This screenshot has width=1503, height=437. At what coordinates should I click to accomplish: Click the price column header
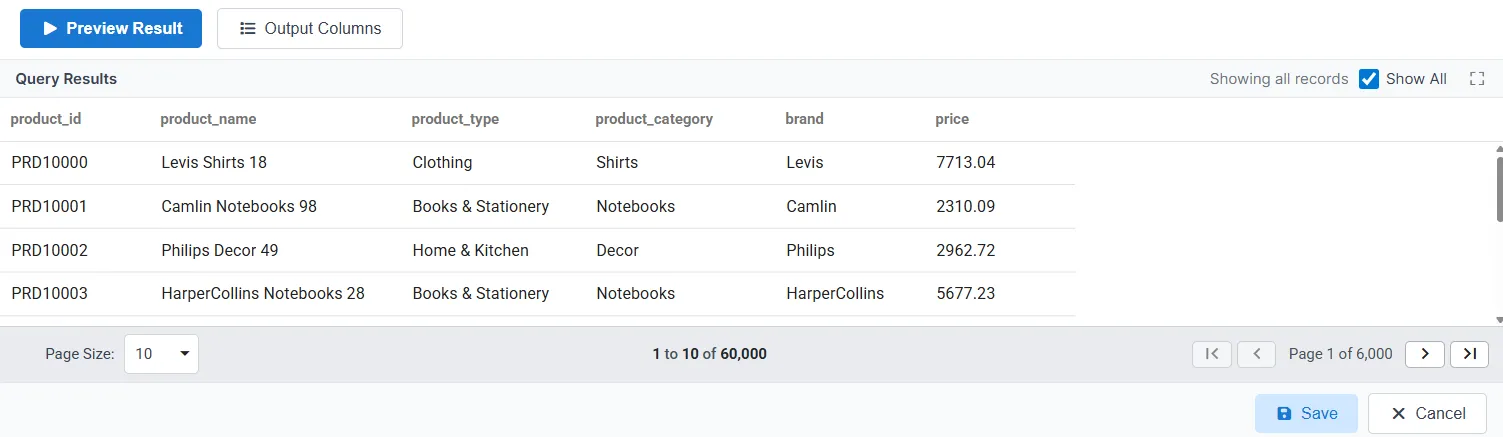pos(952,119)
